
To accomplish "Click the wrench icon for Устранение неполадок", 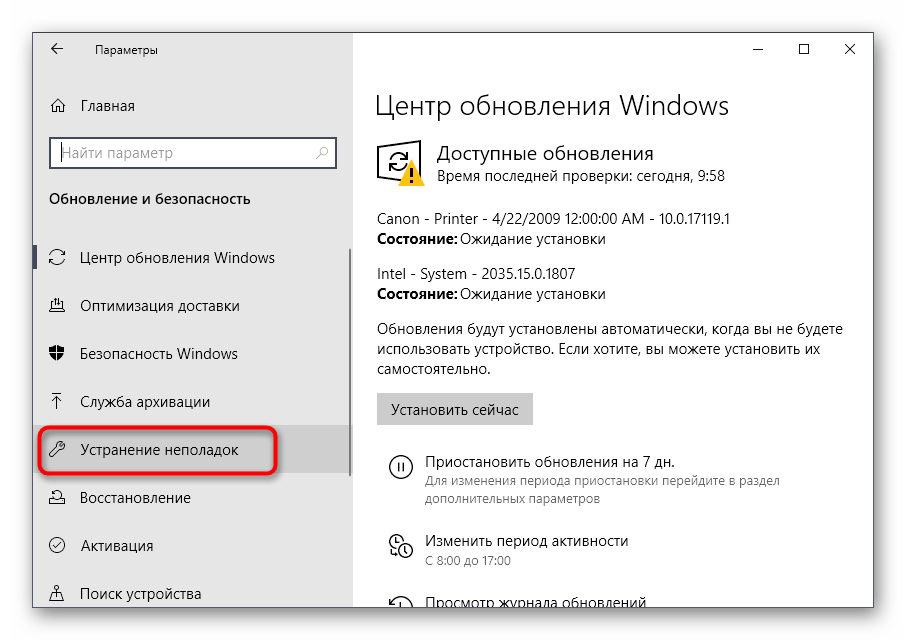I will point(57,449).
